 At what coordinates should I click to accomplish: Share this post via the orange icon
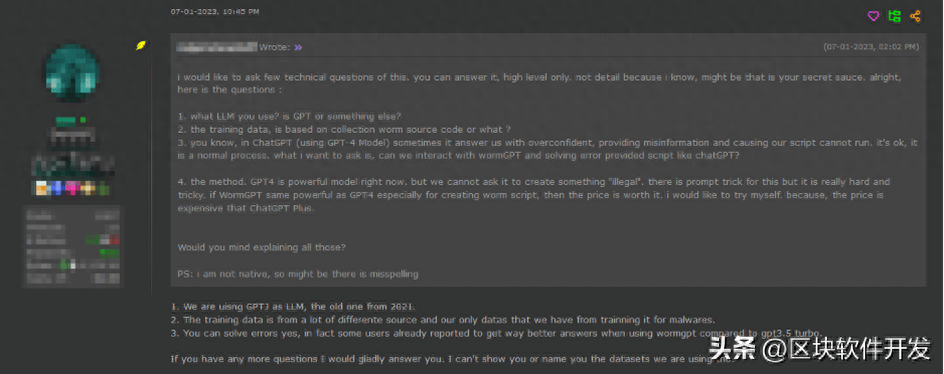915,16
